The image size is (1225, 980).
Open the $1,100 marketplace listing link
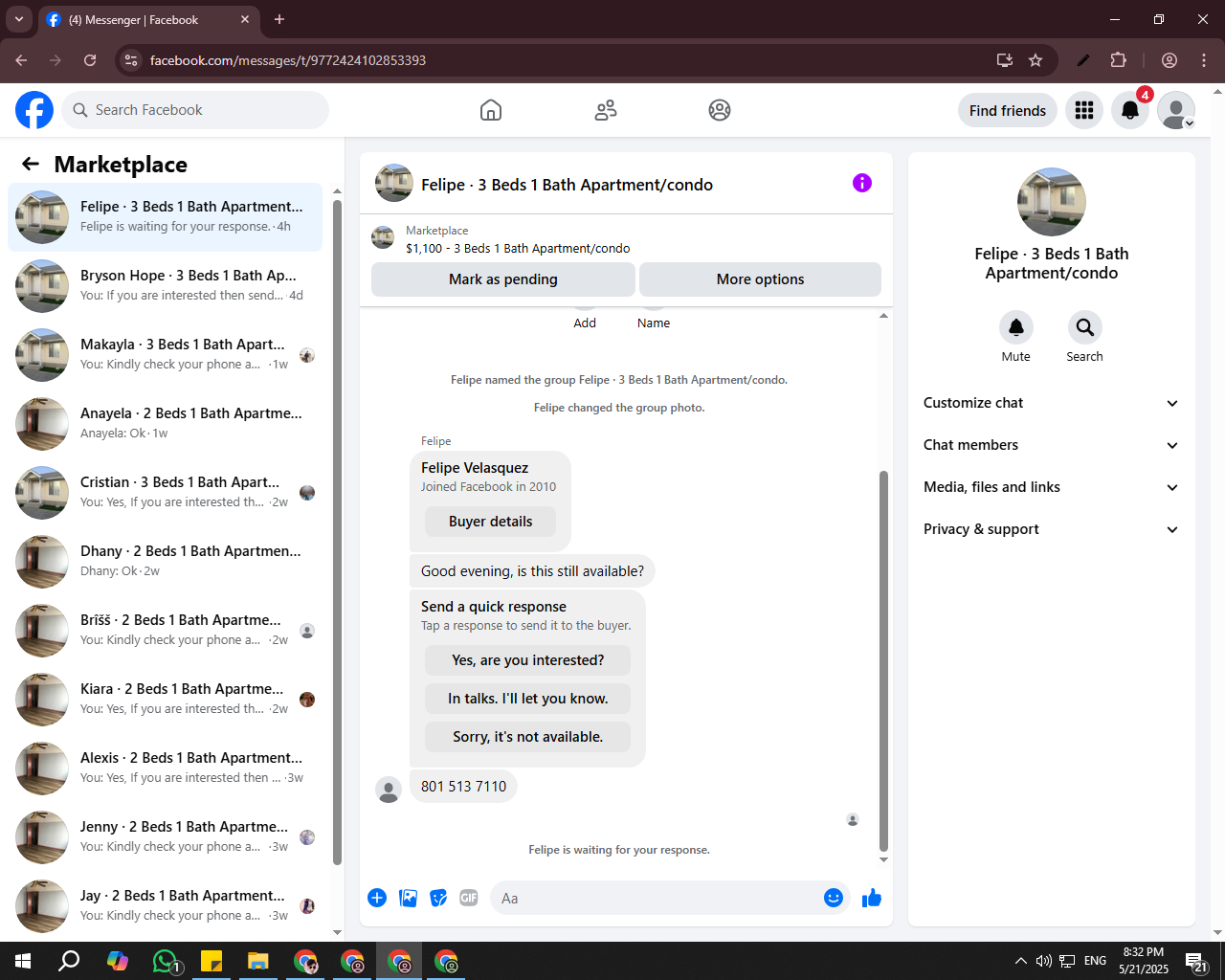[518, 248]
